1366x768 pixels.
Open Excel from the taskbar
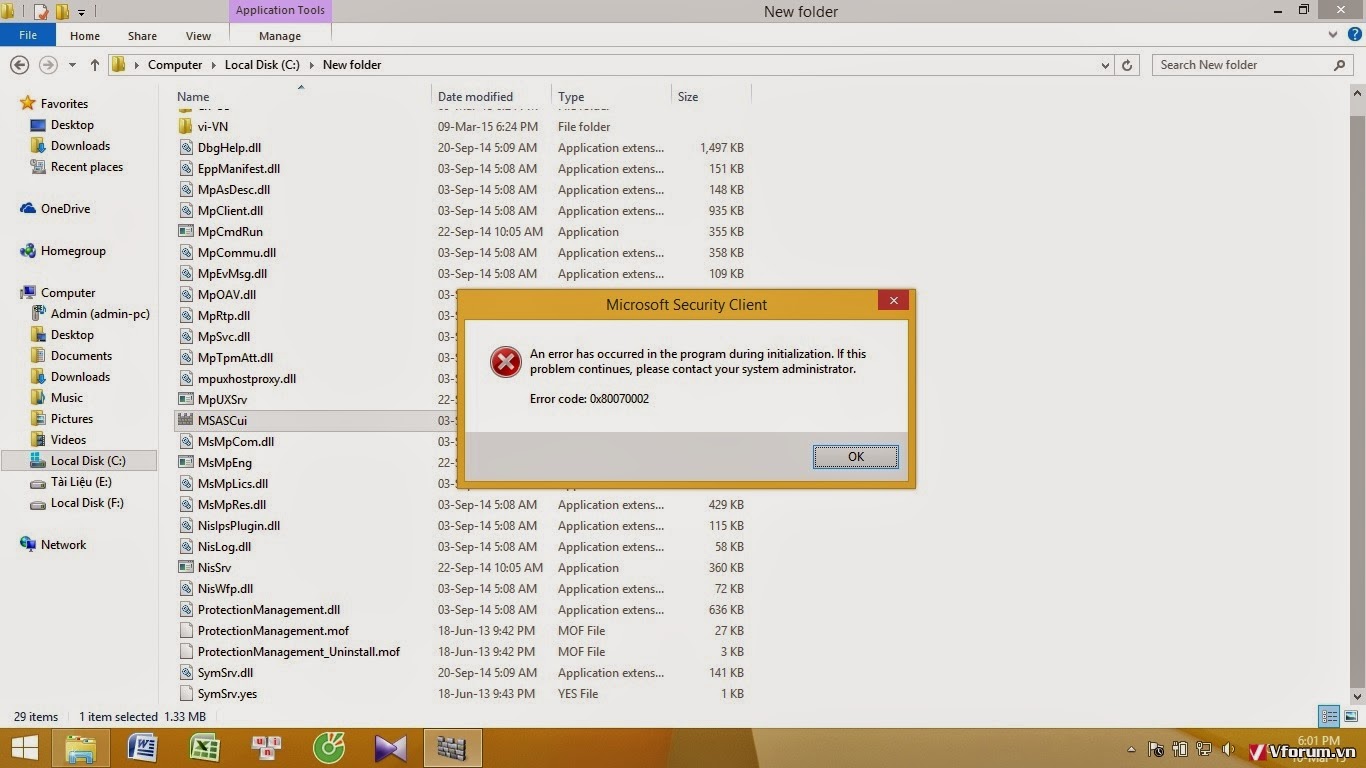205,748
